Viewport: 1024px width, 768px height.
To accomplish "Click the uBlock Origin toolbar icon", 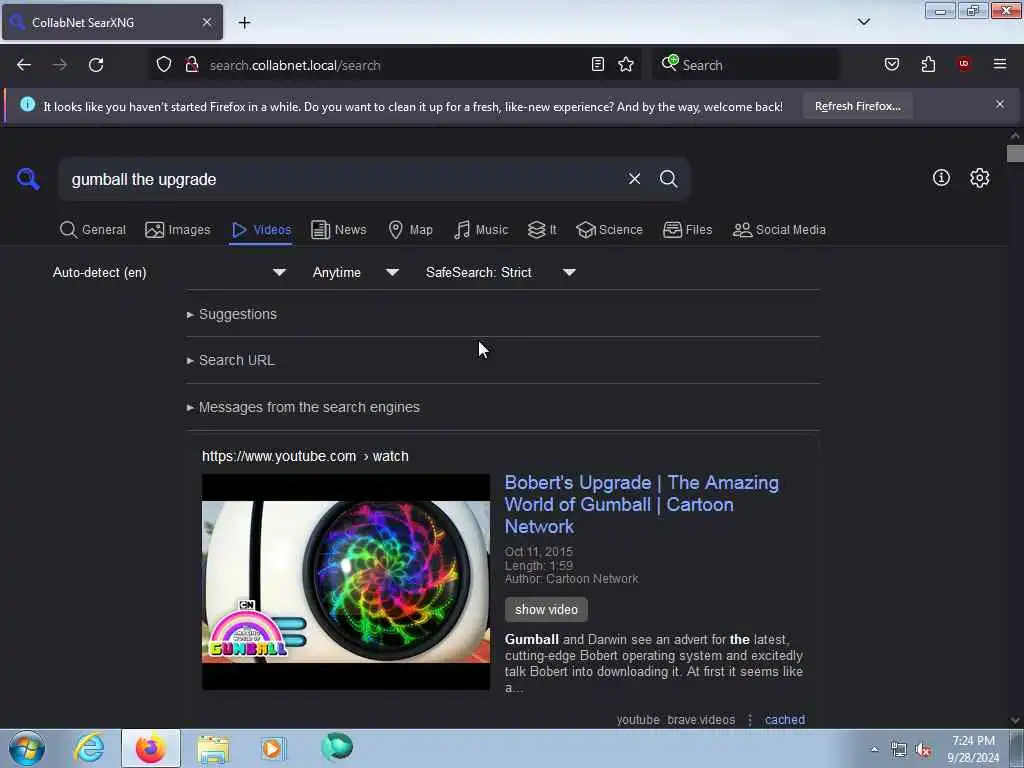I will click(964, 64).
